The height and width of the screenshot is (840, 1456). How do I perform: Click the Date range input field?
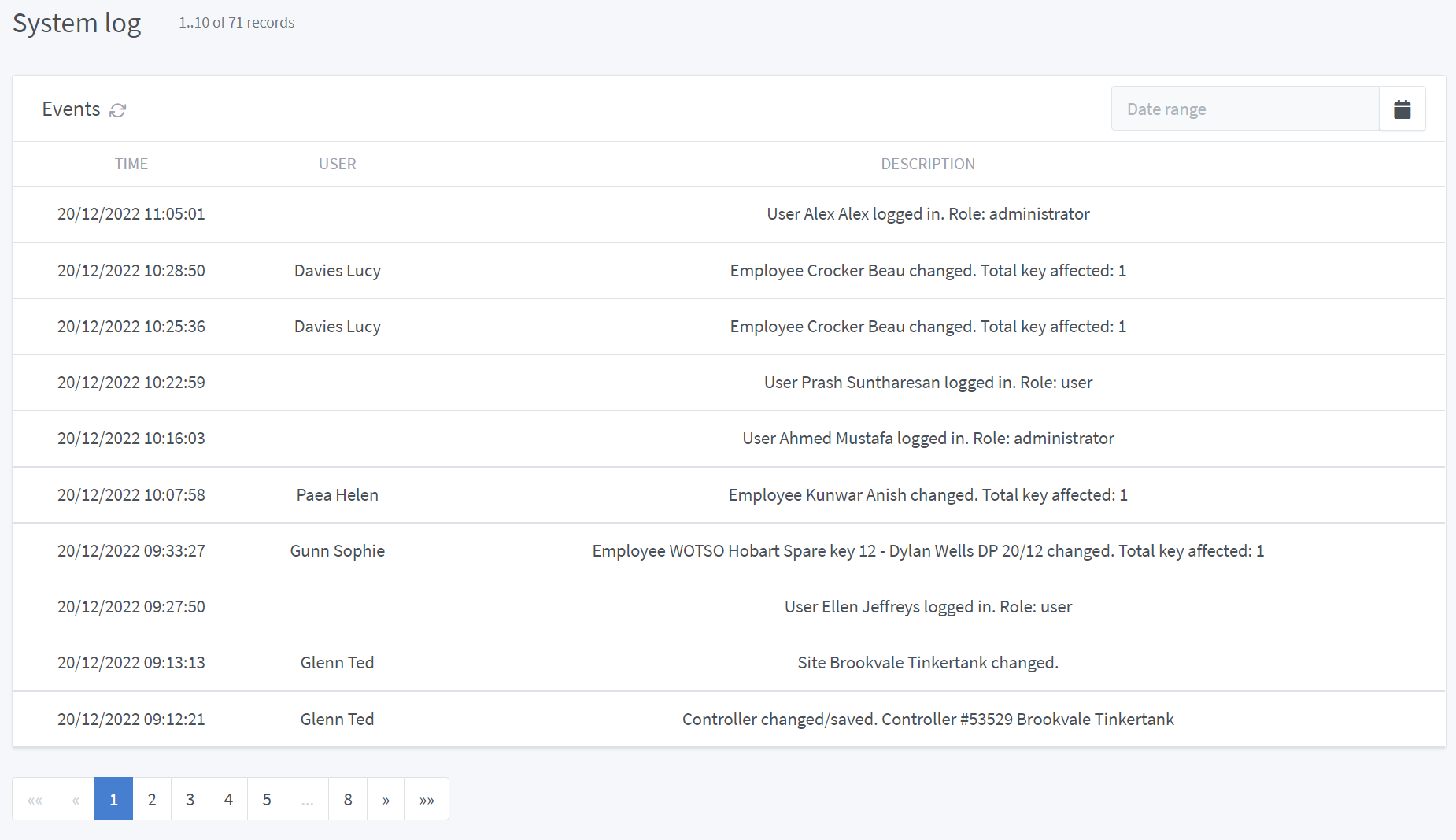tap(1244, 109)
